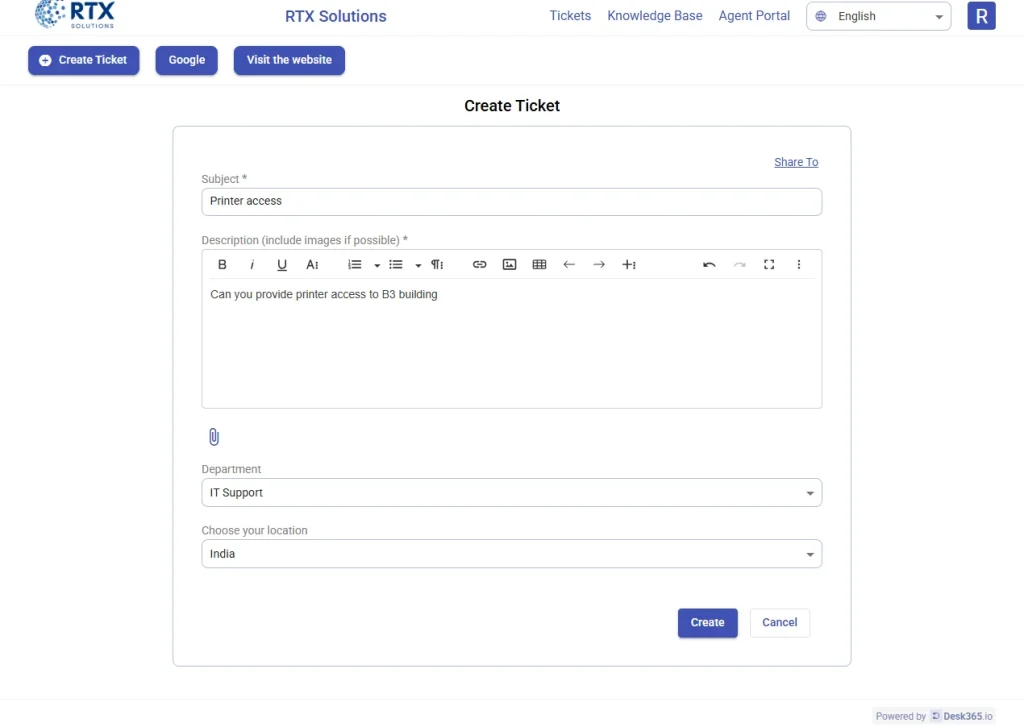Click inside the Subject input field
Image resolution: width=1024 pixels, height=727 pixels.
pyautogui.click(x=511, y=201)
